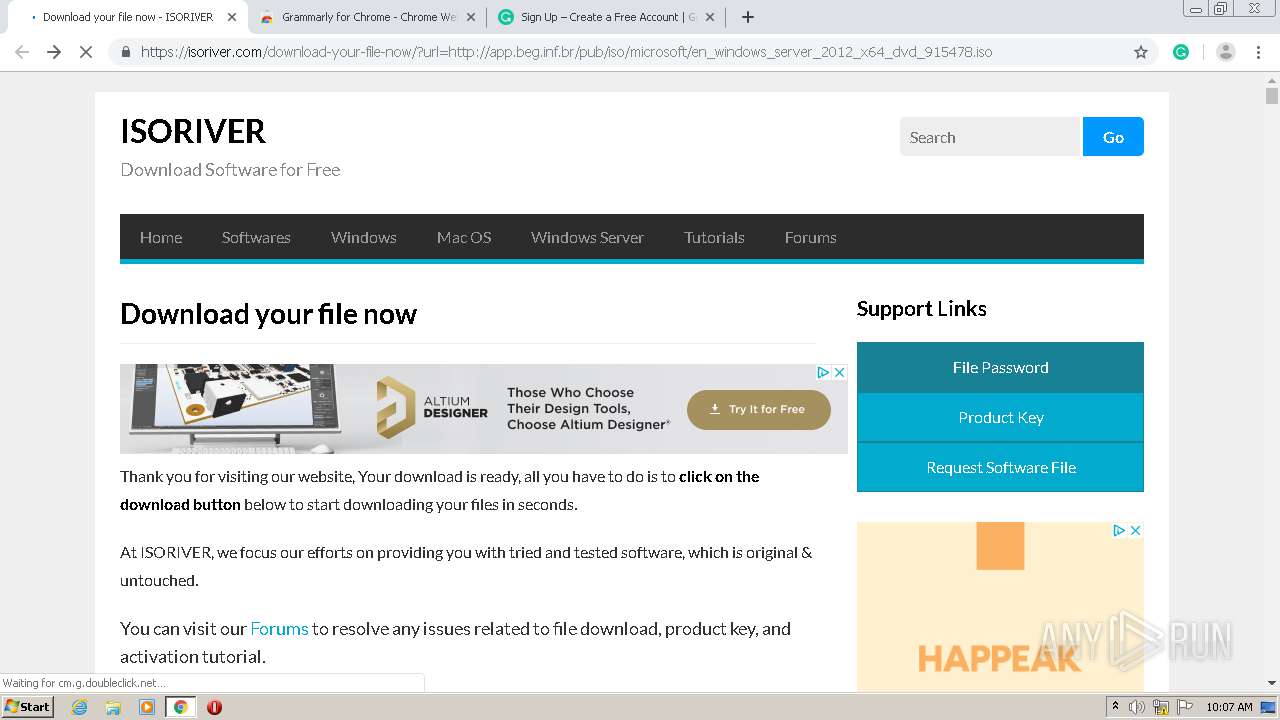Close the HAPPEAK sidebar ad

pyautogui.click(x=1136, y=530)
